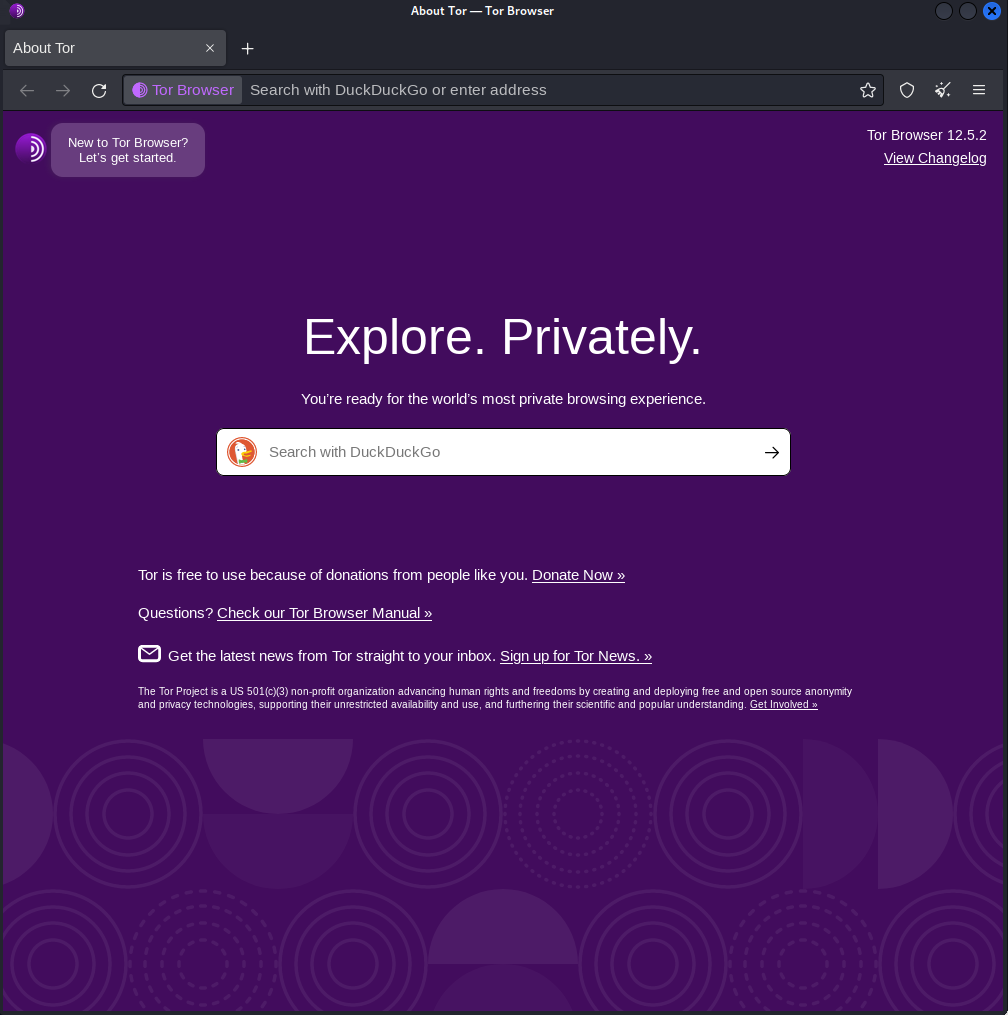
Task: Click the New Identity broom icon
Action: 941,90
